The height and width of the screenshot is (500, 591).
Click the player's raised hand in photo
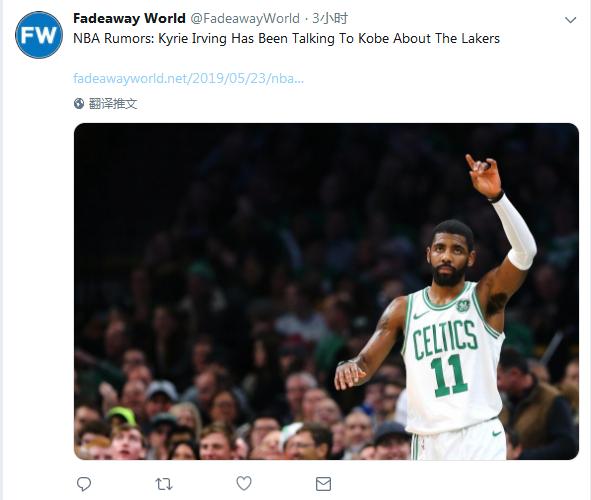pos(484,176)
